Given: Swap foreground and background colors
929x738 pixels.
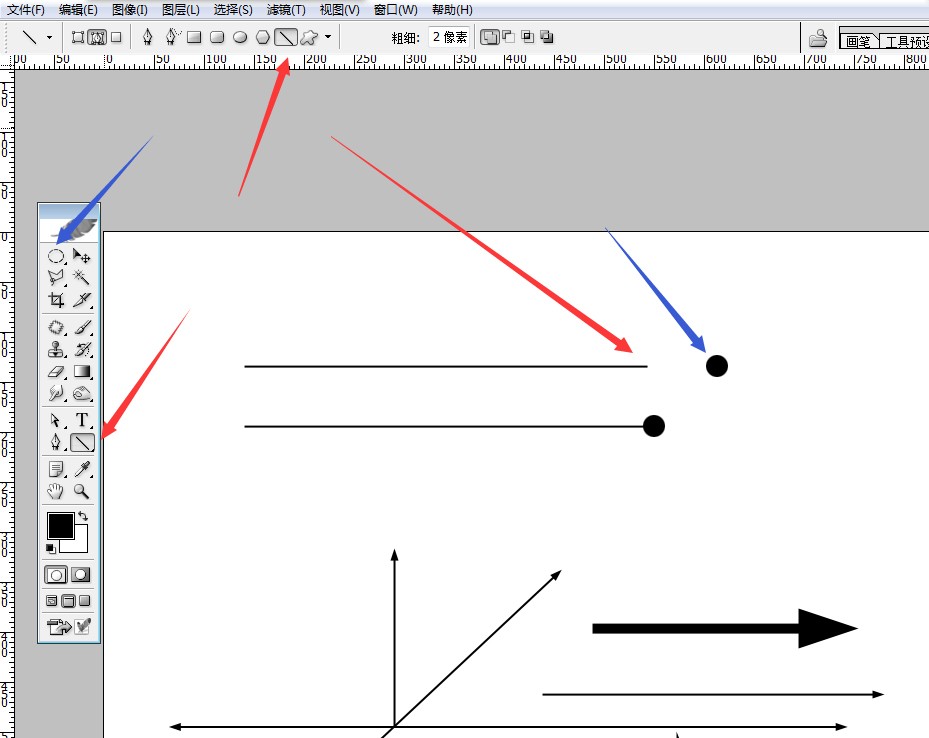Looking at the screenshot, I should pos(83,516).
